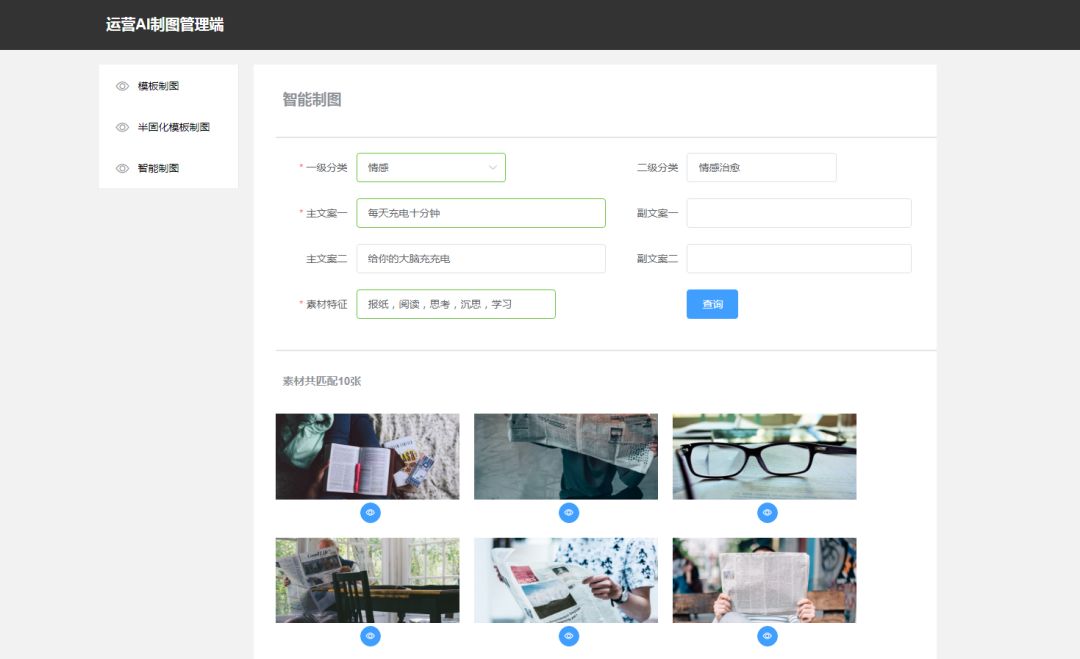Click the empty 副文案二 input field
Viewport: 1080px width, 659px height.
coord(799,258)
